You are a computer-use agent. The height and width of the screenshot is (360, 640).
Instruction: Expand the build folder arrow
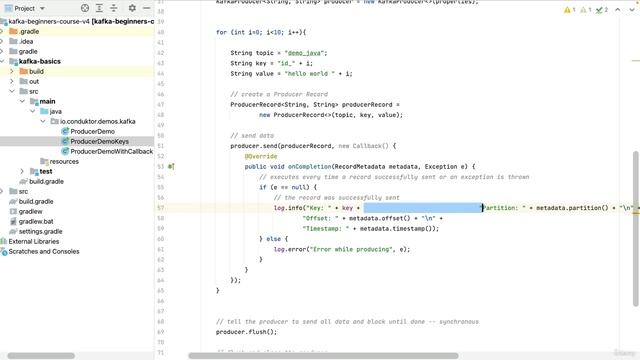(x=12, y=71)
